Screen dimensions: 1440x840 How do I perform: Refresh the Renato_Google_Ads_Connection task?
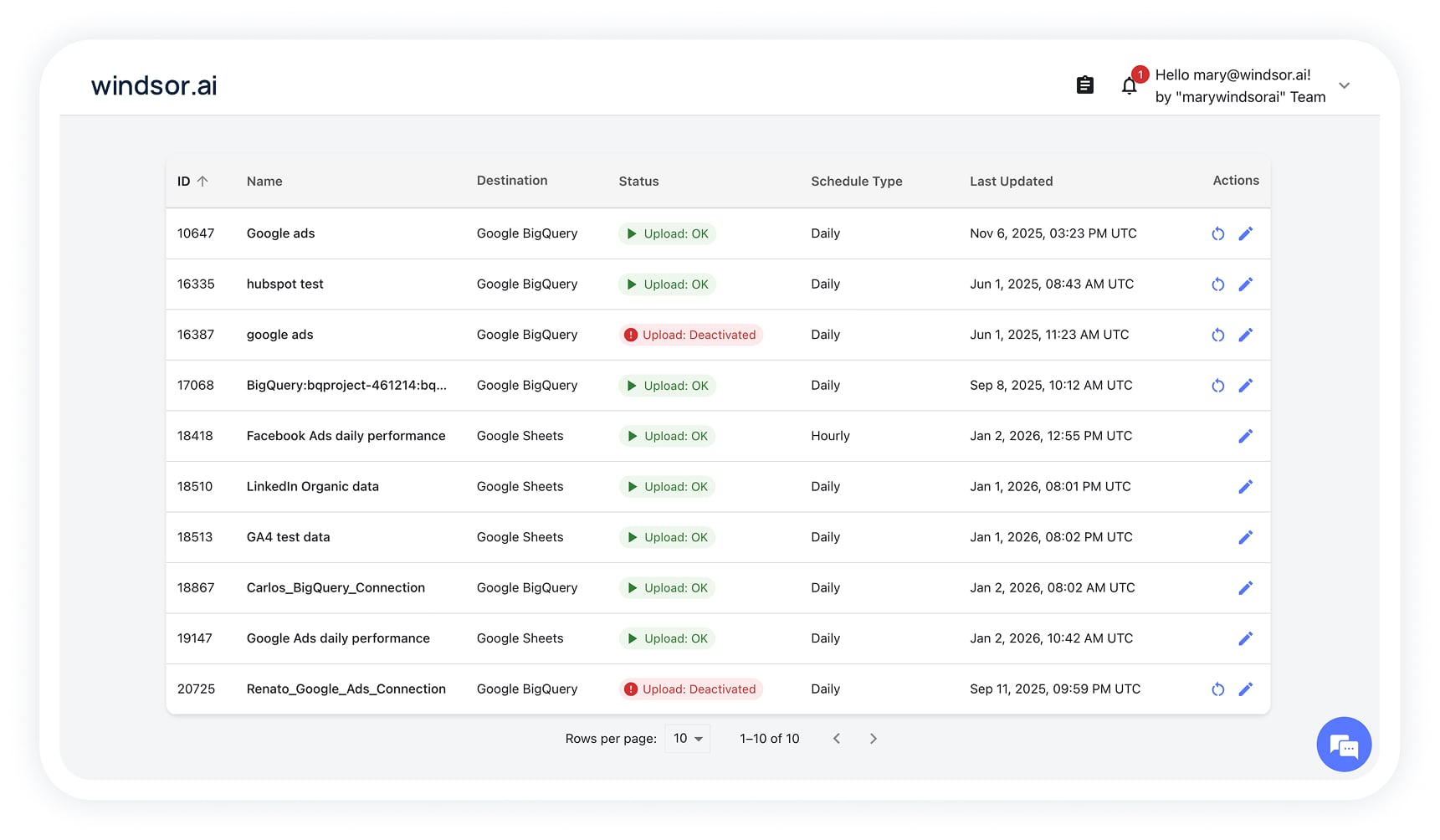pos(1217,689)
